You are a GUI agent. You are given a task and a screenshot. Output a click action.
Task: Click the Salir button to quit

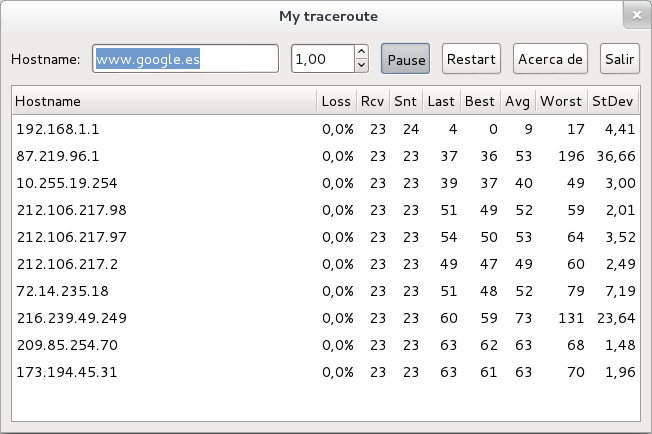click(620, 59)
